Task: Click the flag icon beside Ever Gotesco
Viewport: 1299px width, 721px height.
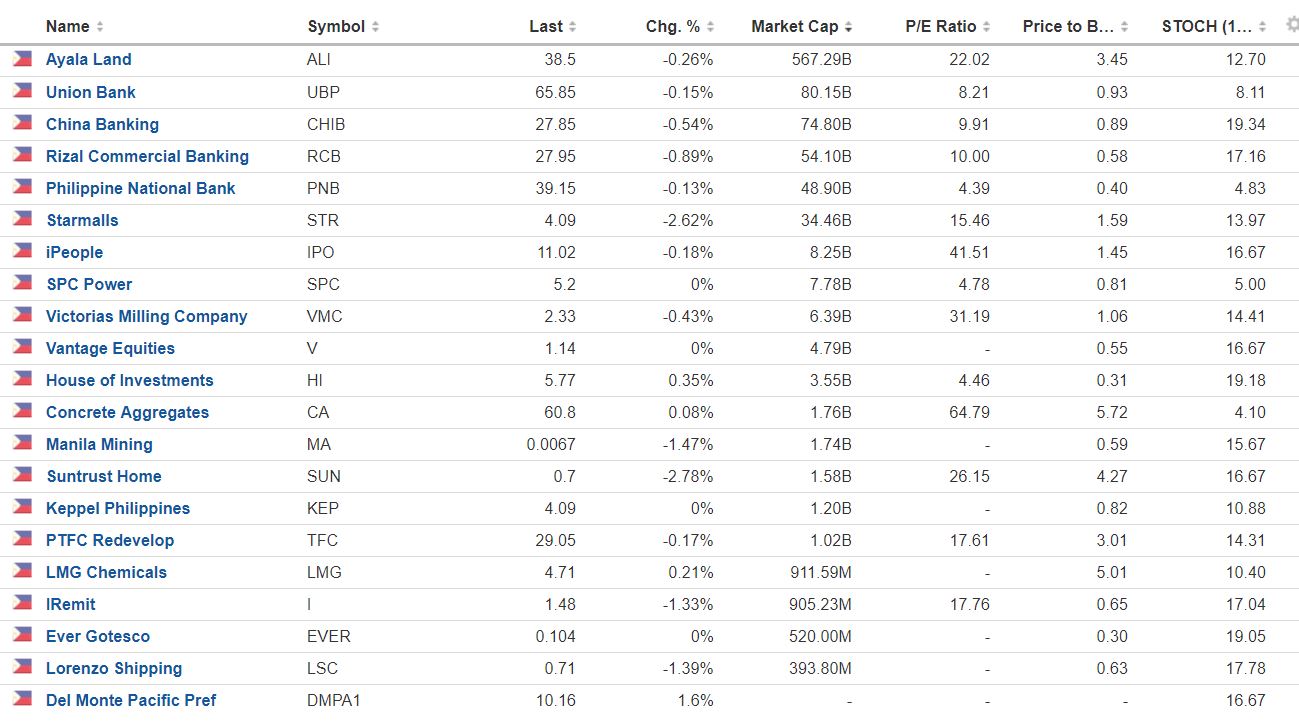Action: pyautogui.click(x=19, y=635)
